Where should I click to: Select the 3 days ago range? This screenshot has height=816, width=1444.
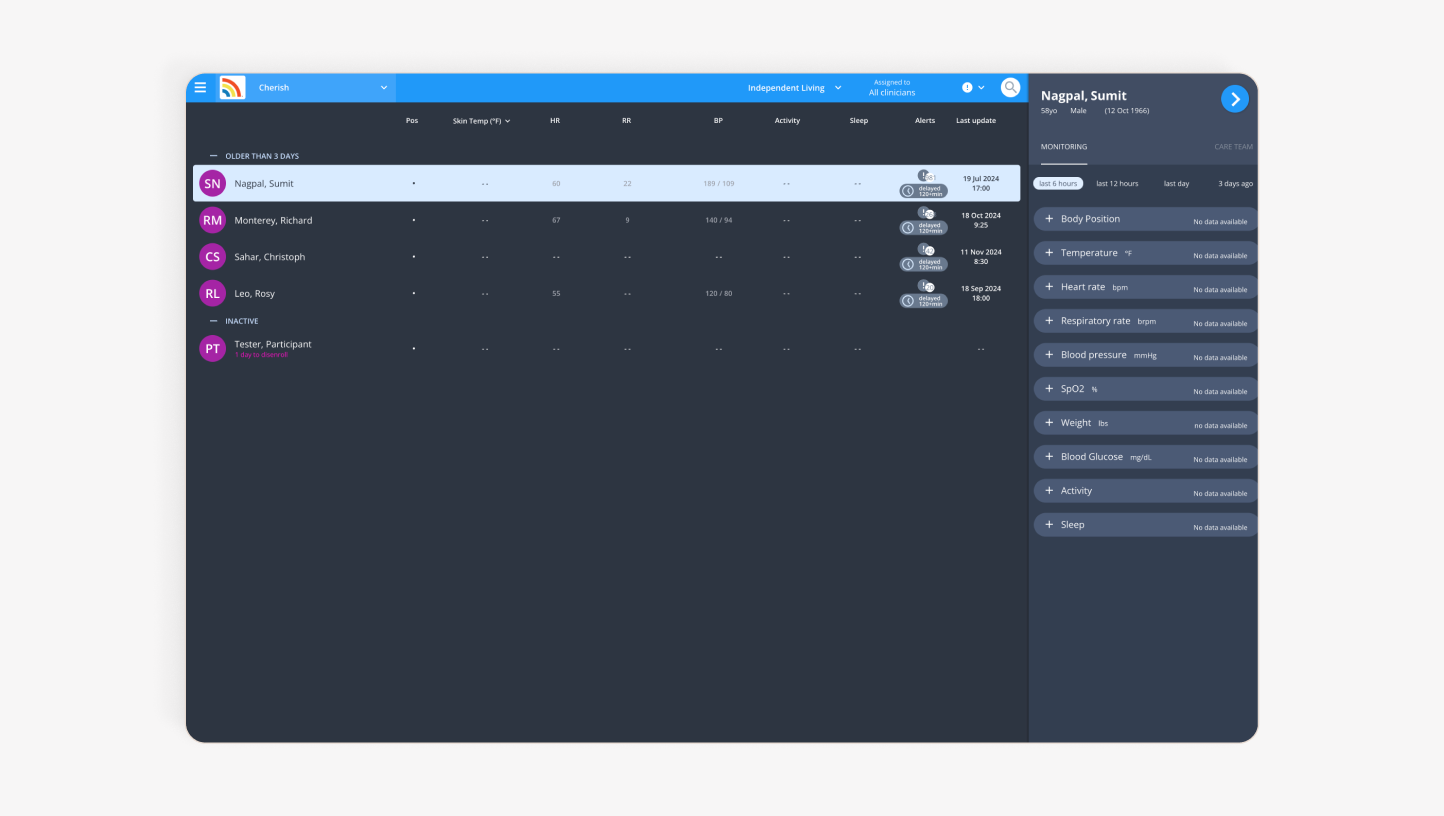1235,184
